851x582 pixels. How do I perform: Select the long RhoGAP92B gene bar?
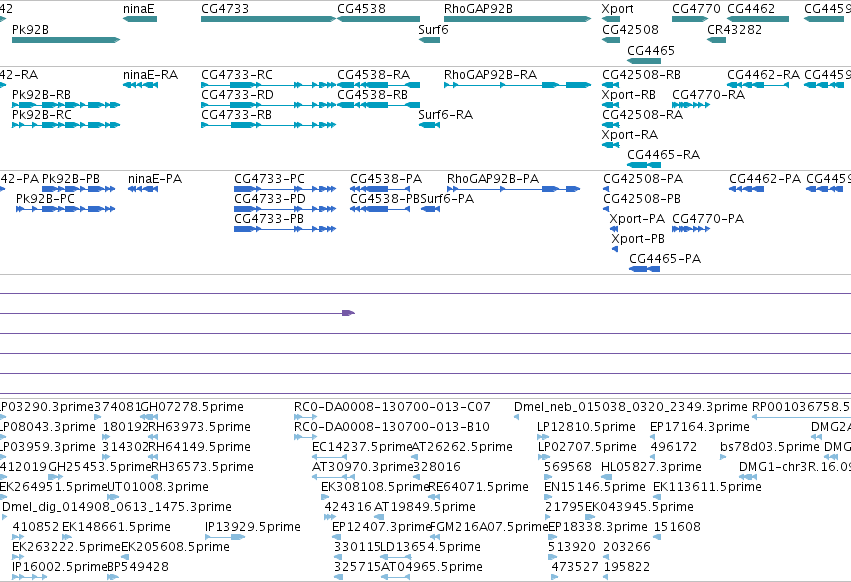click(x=517, y=19)
